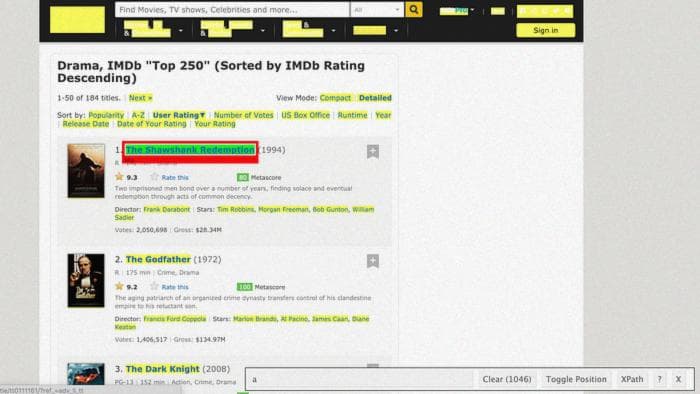Click the movie search input field

[232, 9]
